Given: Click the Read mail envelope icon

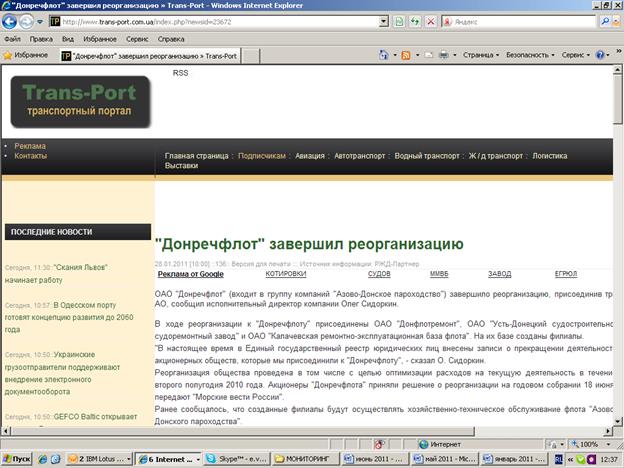Looking at the screenshot, I should [x=429, y=55].
